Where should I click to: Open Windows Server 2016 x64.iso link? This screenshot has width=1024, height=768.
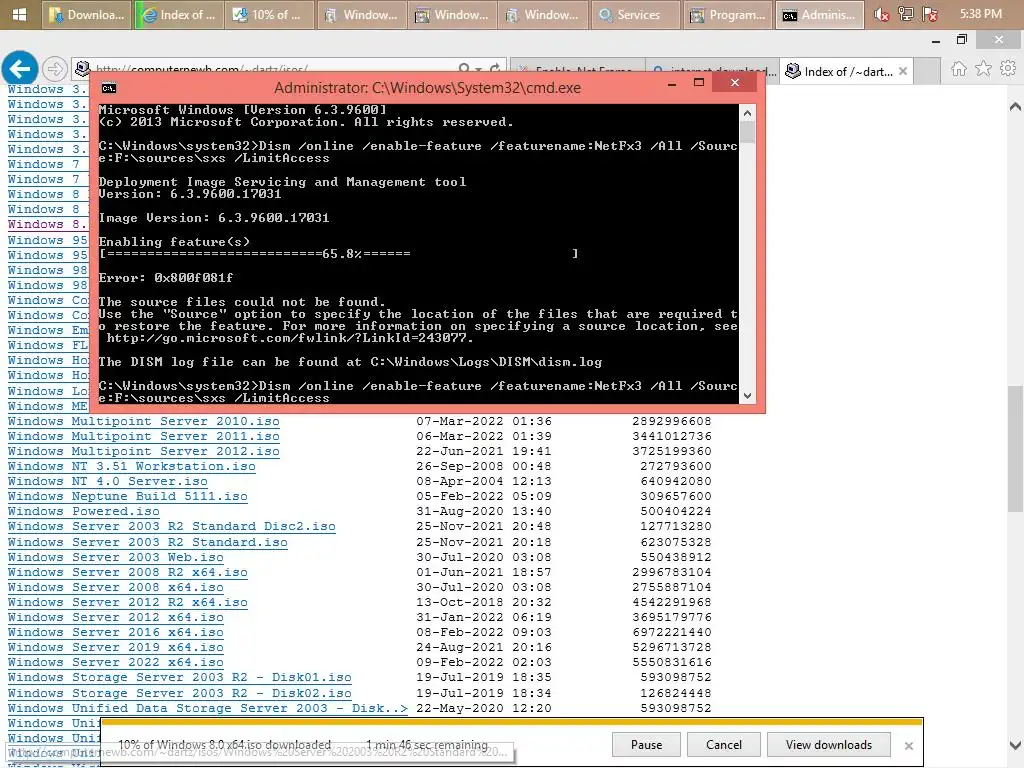coord(116,632)
